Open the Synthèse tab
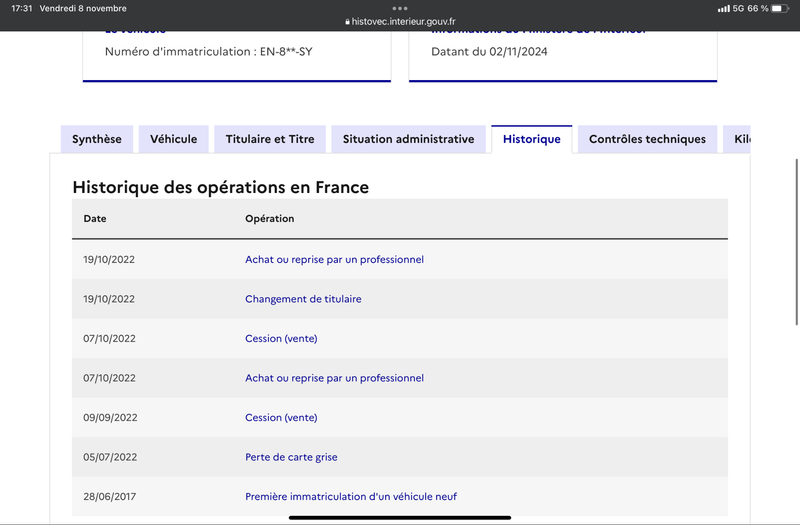 click(x=96, y=139)
